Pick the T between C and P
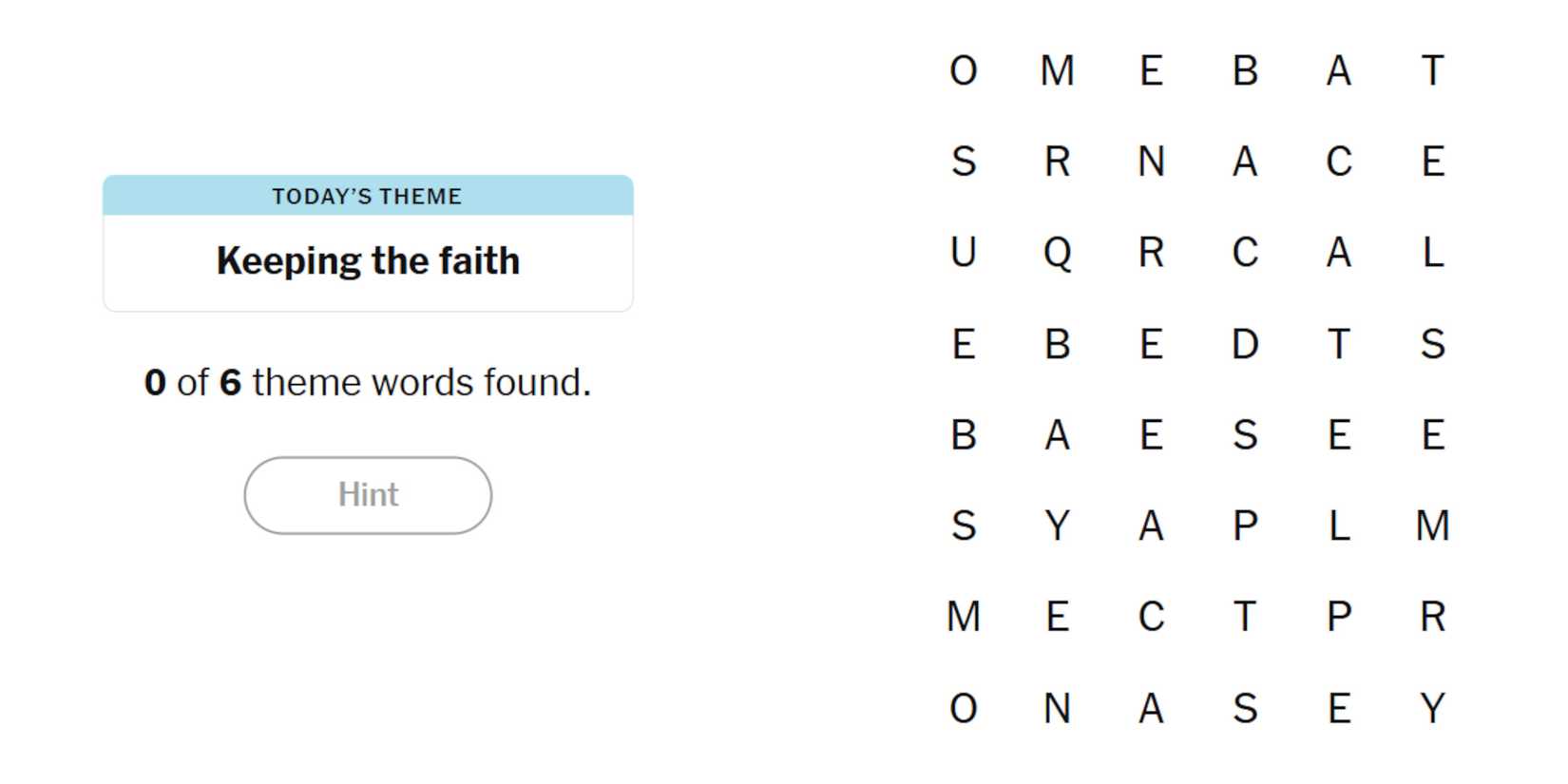The image size is (1568, 784). (x=1245, y=617)
